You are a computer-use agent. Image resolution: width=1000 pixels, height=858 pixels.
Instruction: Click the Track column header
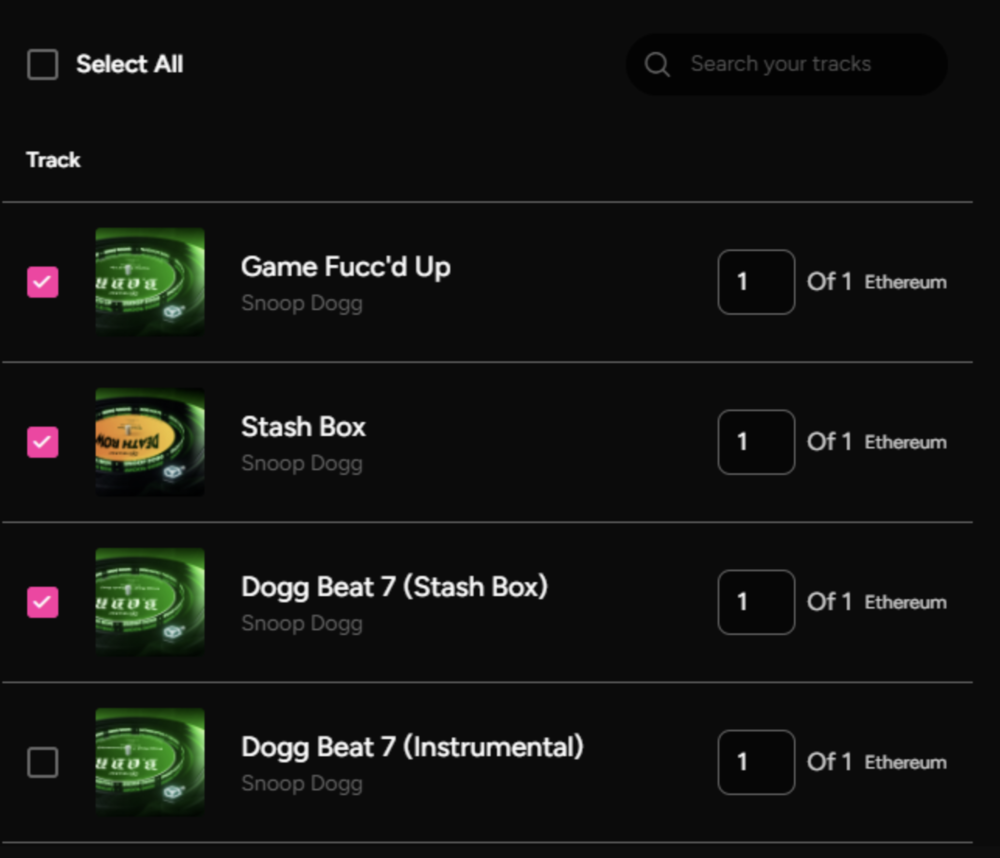54,160
